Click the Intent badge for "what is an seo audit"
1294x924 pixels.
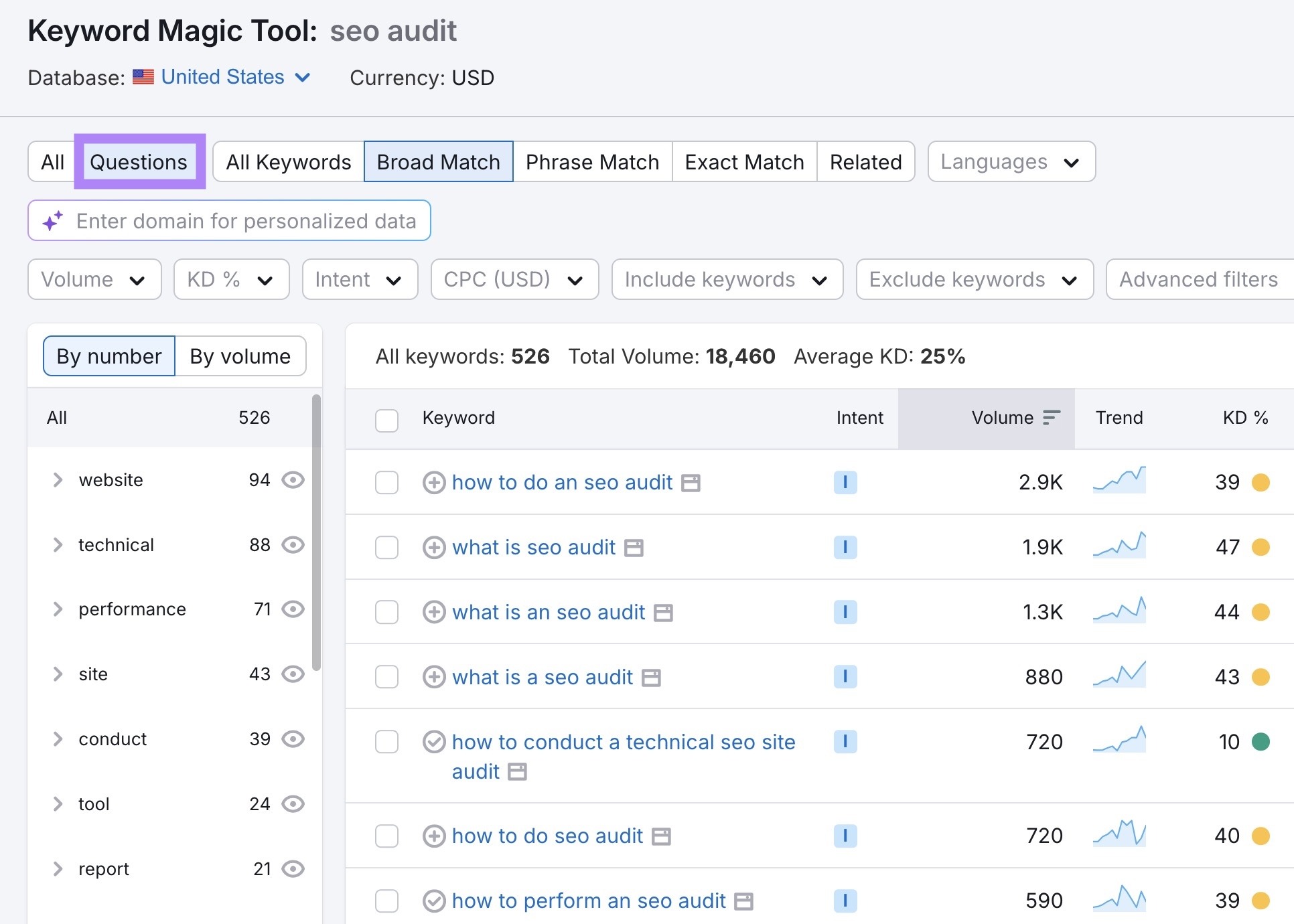pyautogui.click(x=845, y=611)
